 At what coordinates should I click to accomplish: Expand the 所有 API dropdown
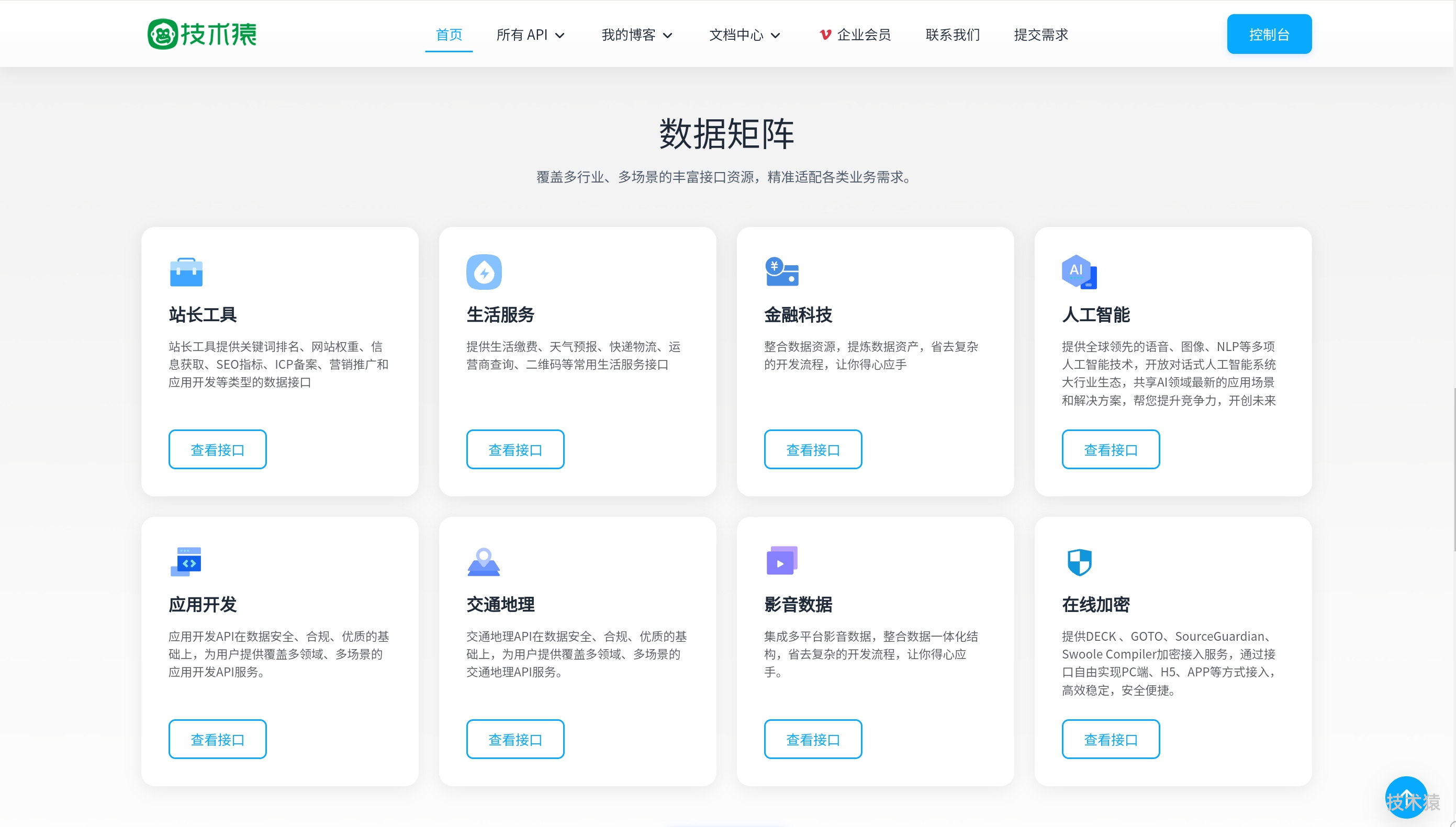click(x=530, y=35)
